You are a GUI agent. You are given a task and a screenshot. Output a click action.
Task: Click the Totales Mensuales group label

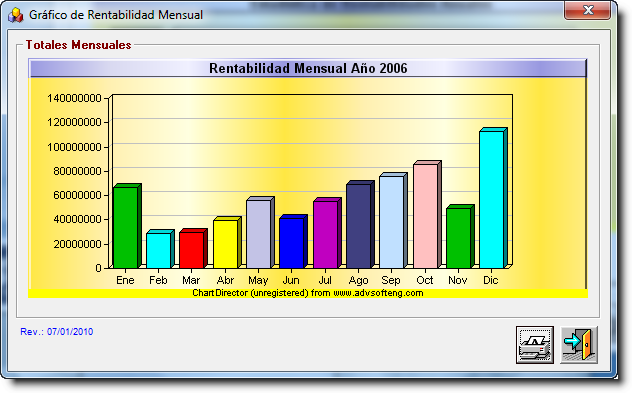pyautogui.click(x=79, y=45)
